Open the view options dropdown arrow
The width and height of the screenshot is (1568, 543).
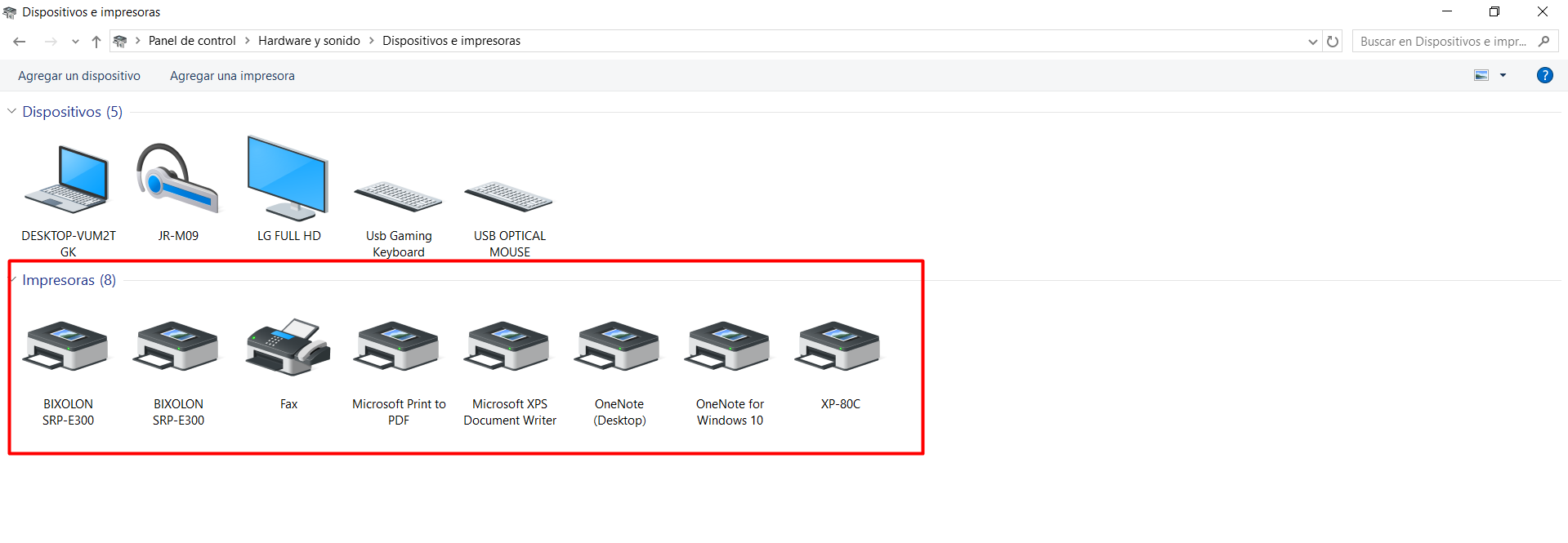coord(1503,75)
